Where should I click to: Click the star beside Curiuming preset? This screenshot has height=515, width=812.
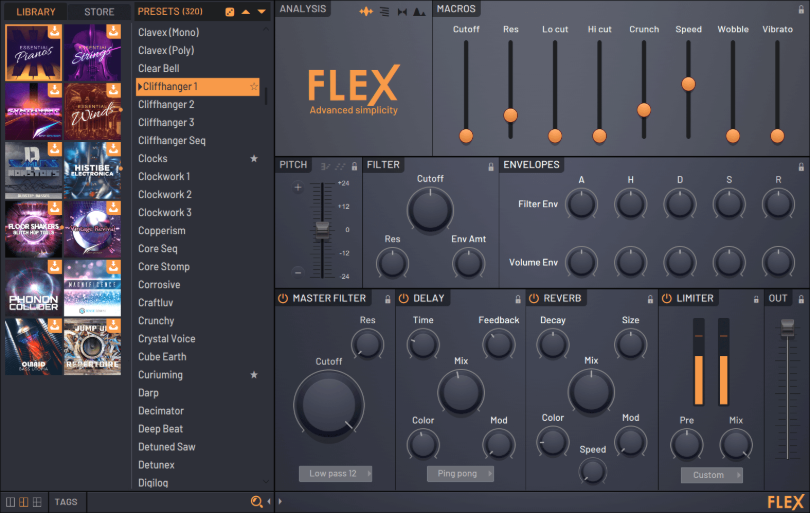pos(254,375)
